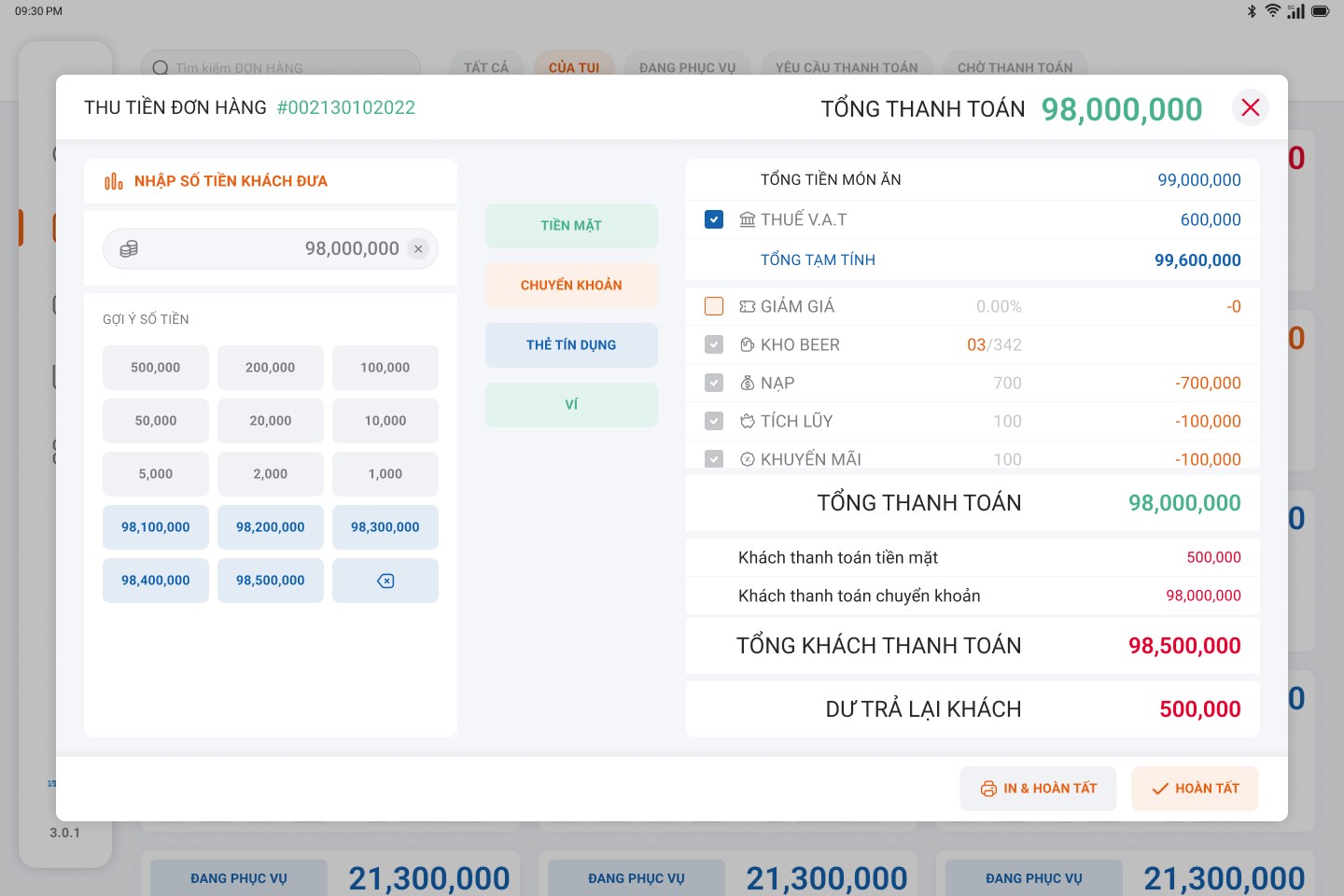
Task: Toggle the KHUYẾN MÃI checkbox
Action: pyautogui.click(x=714, y=459)
